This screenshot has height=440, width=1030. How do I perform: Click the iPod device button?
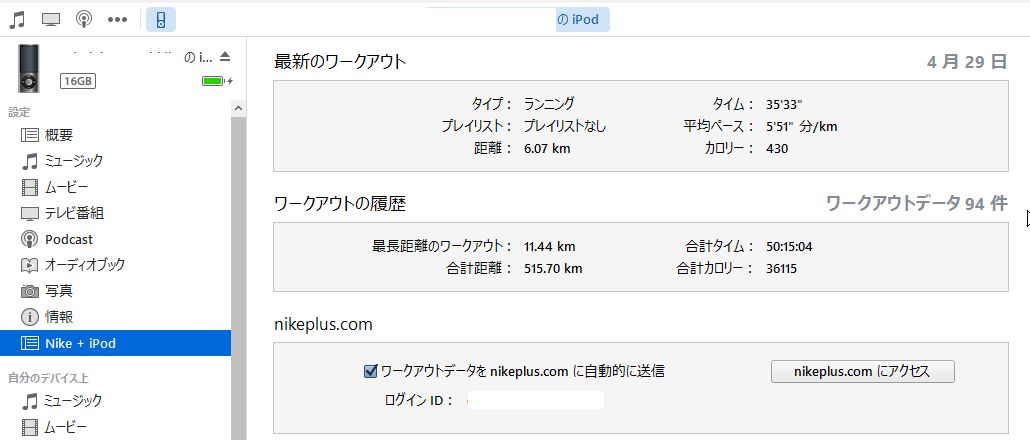click(x=161, y=19)
